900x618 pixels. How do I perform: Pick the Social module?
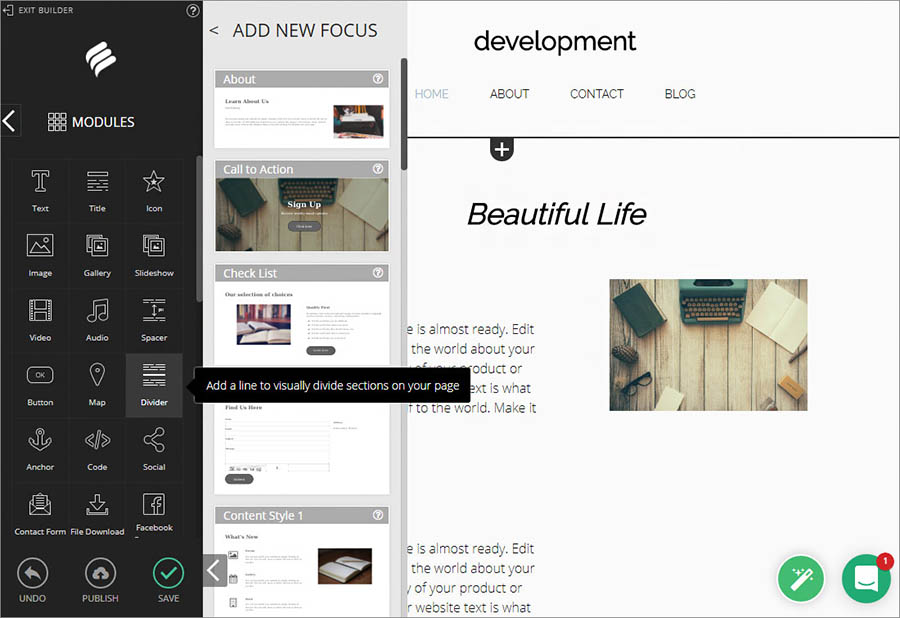pos(154,450)
